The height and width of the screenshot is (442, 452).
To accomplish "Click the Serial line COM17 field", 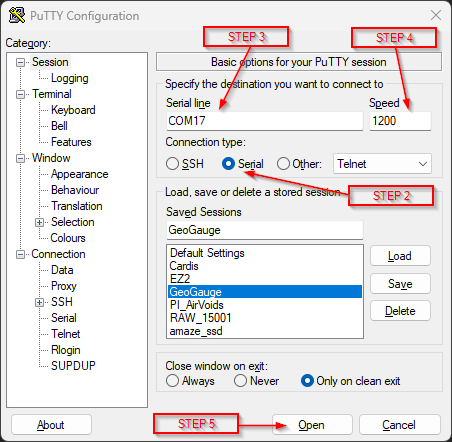I will point(265,121).
